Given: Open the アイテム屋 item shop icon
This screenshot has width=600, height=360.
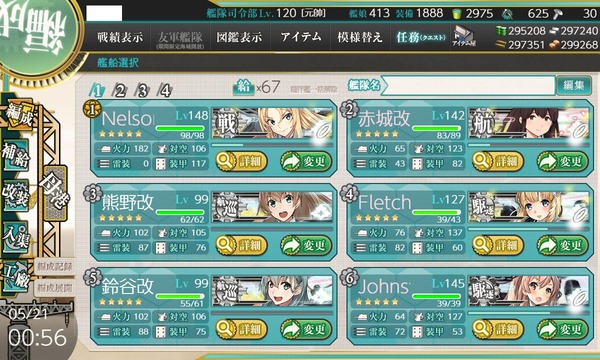Looking at the screenshot, I should click(464, 37).
